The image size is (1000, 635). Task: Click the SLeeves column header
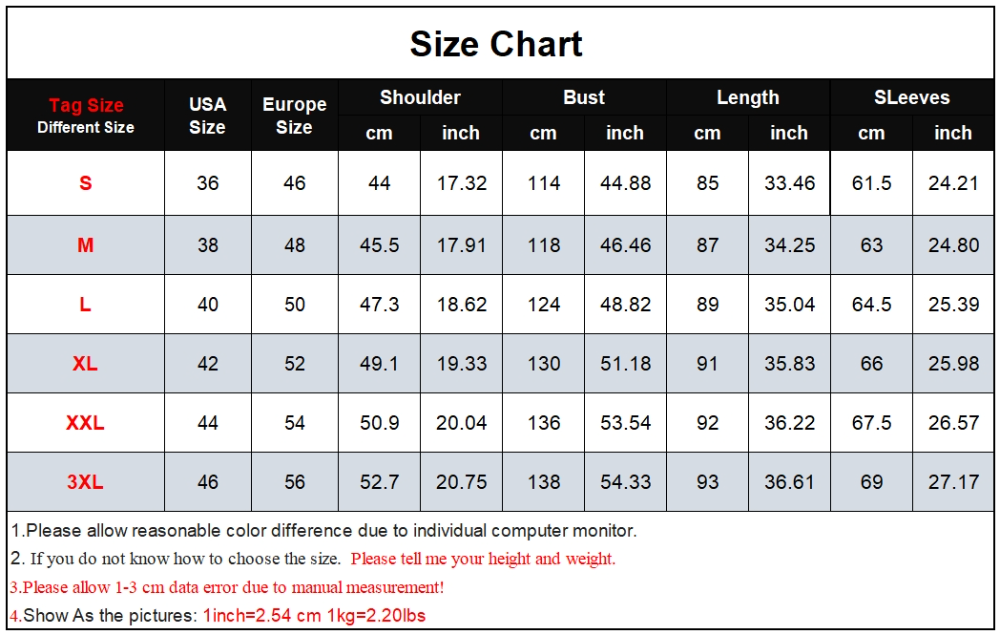pos(912,97)
